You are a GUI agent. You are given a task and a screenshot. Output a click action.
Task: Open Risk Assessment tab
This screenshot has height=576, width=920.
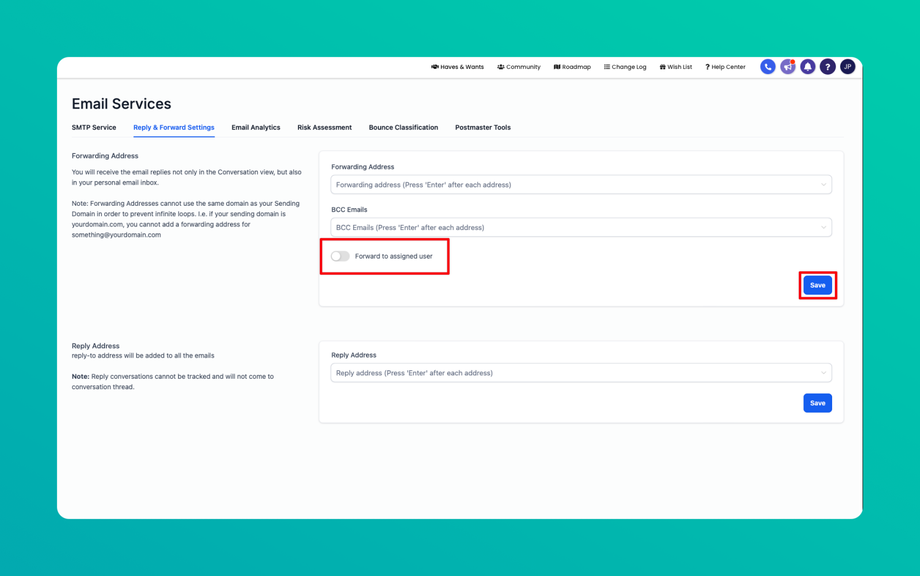[x=324, y=127]
